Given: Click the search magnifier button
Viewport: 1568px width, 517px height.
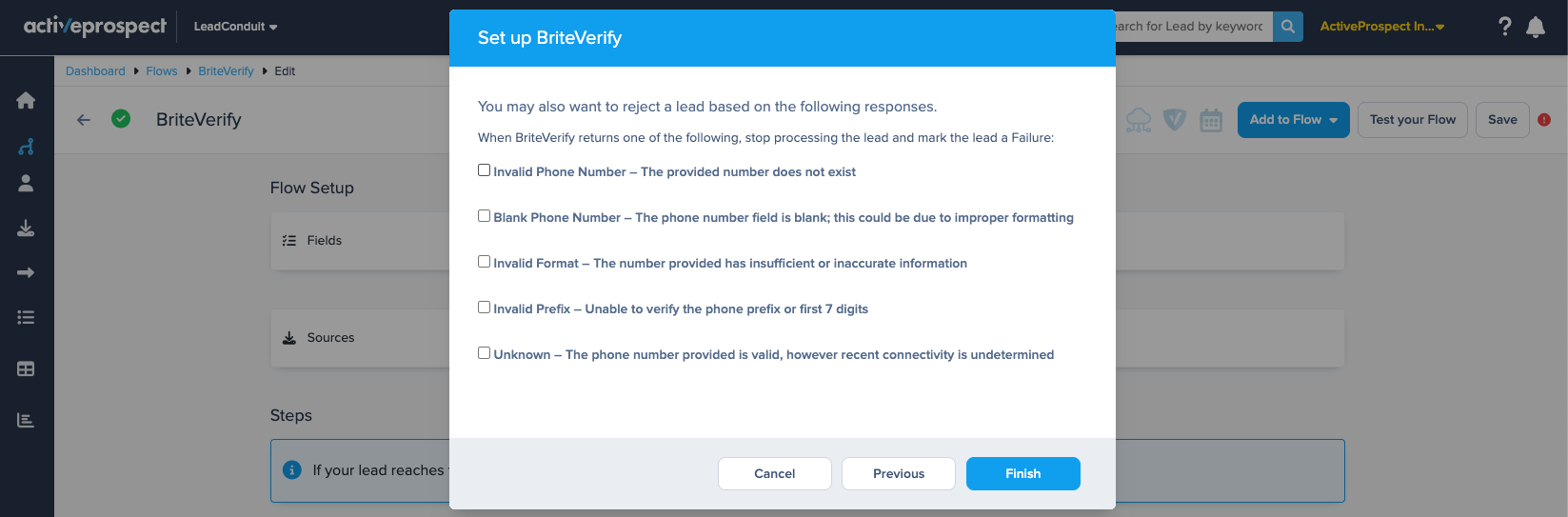Looking at the screenshot, I should [x=1287, y=27].
